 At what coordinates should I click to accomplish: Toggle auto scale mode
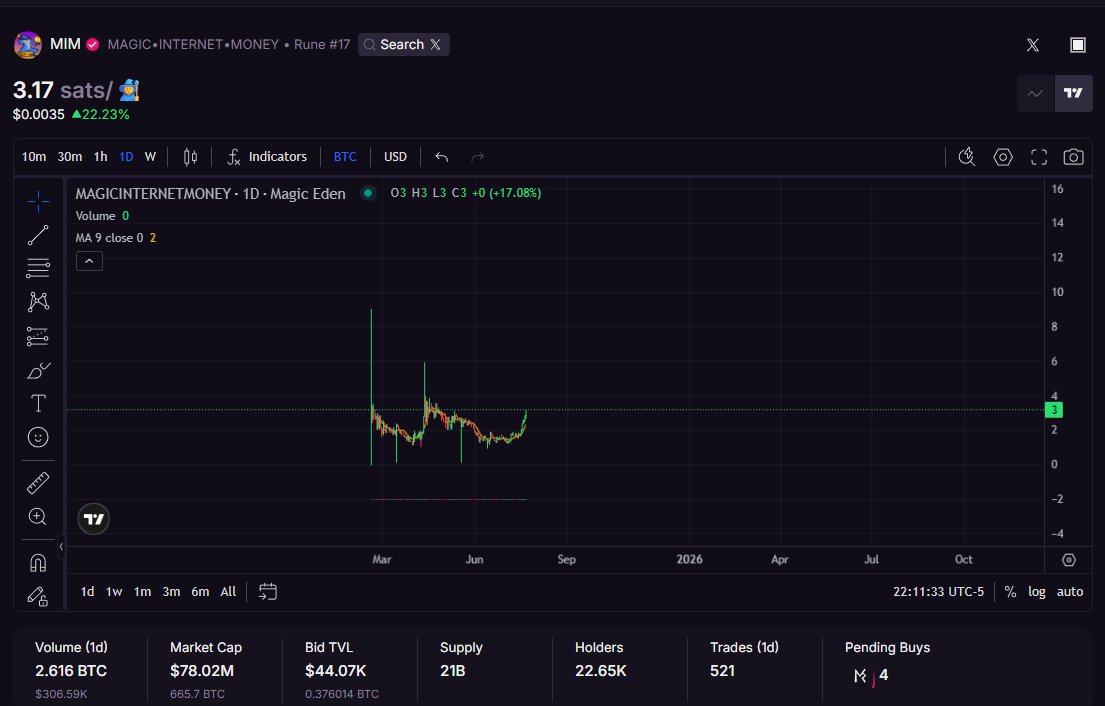pyautogui.click(x=1070, y=592)
